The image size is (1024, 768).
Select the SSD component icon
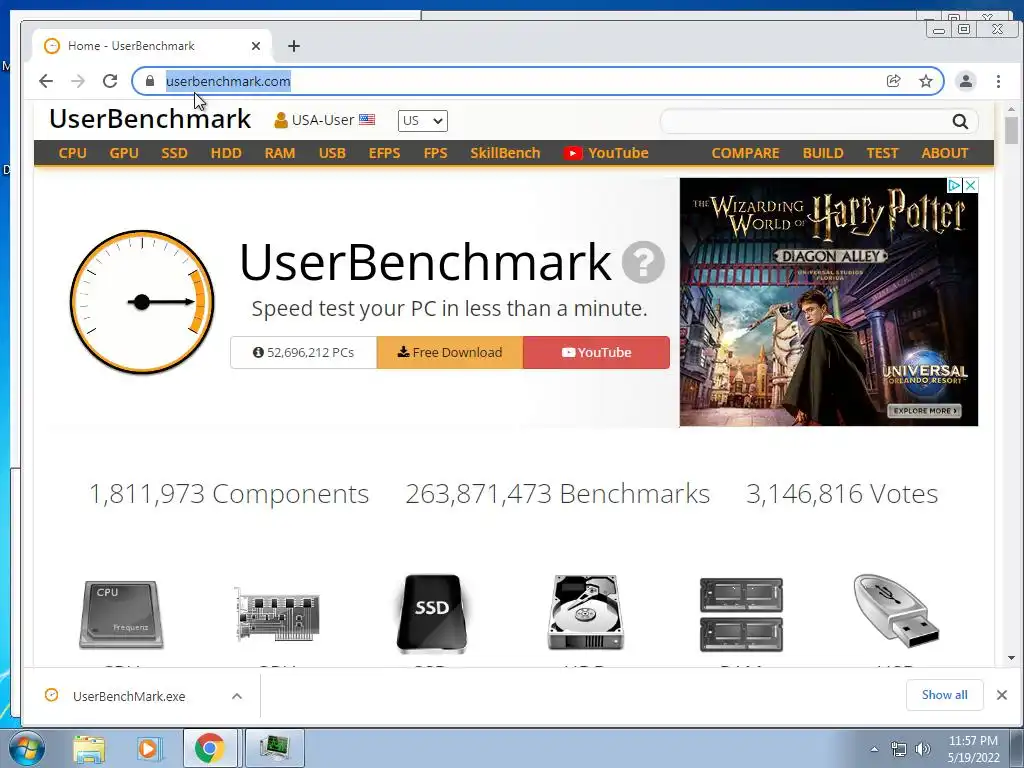[432, 614]
